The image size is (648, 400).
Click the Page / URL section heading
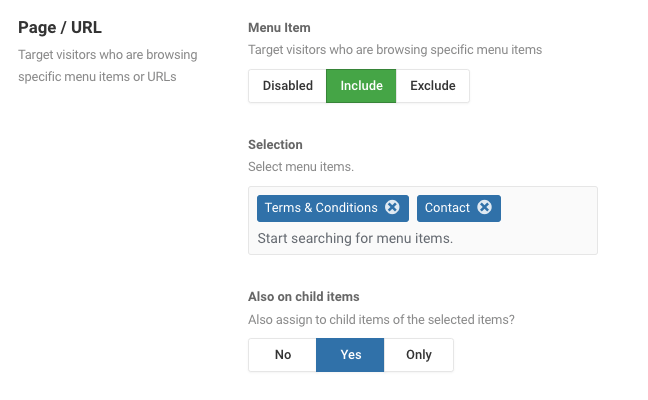[x=60, y=28]
